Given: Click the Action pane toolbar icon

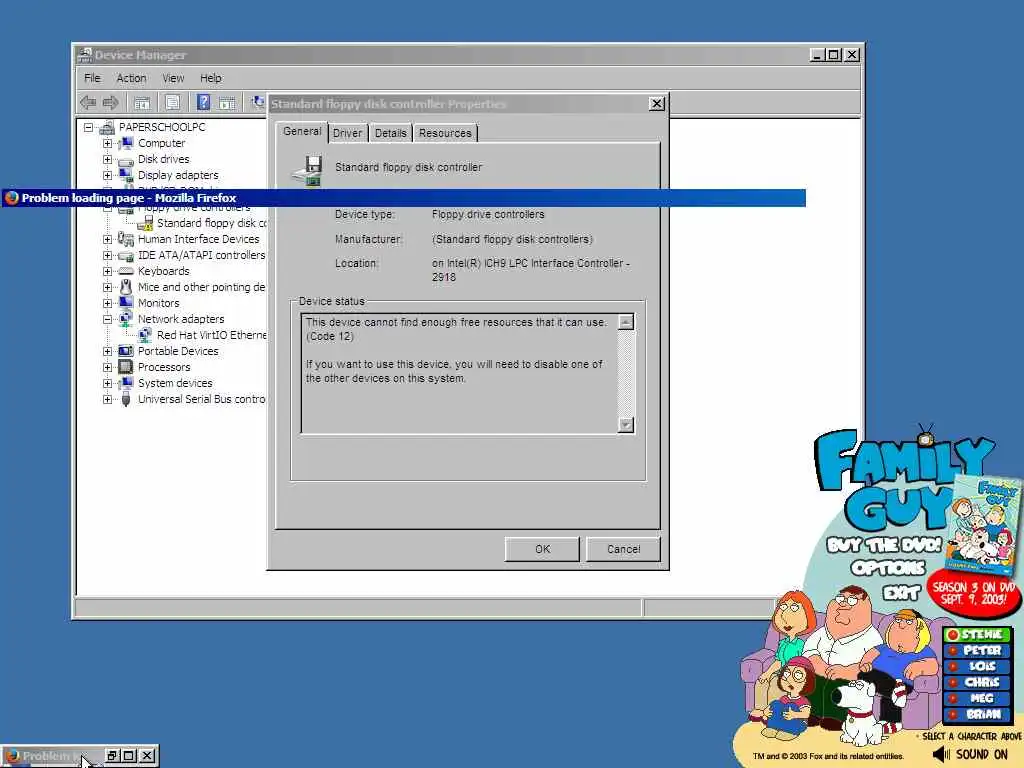Looking at the screenshot, I should (x=227, y=103).
